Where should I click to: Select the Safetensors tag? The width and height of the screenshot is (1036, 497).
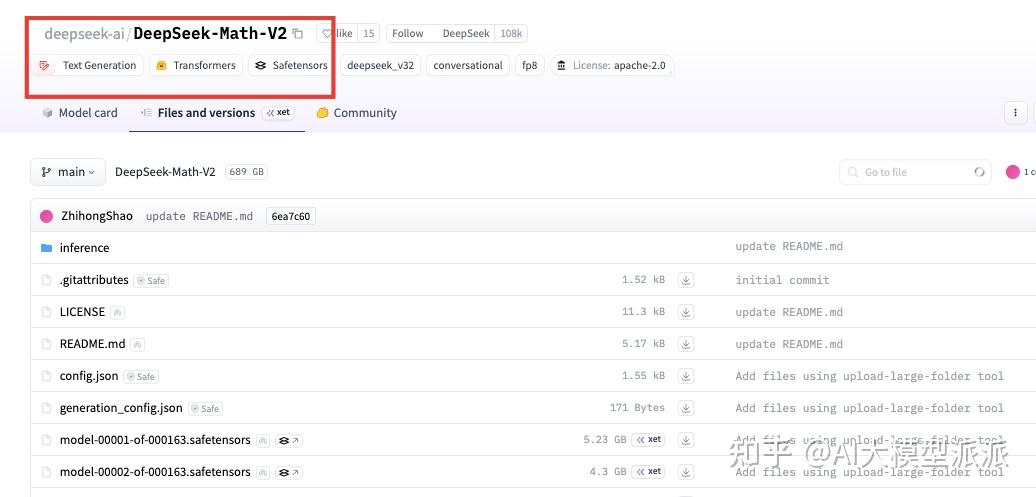point(291,65)
